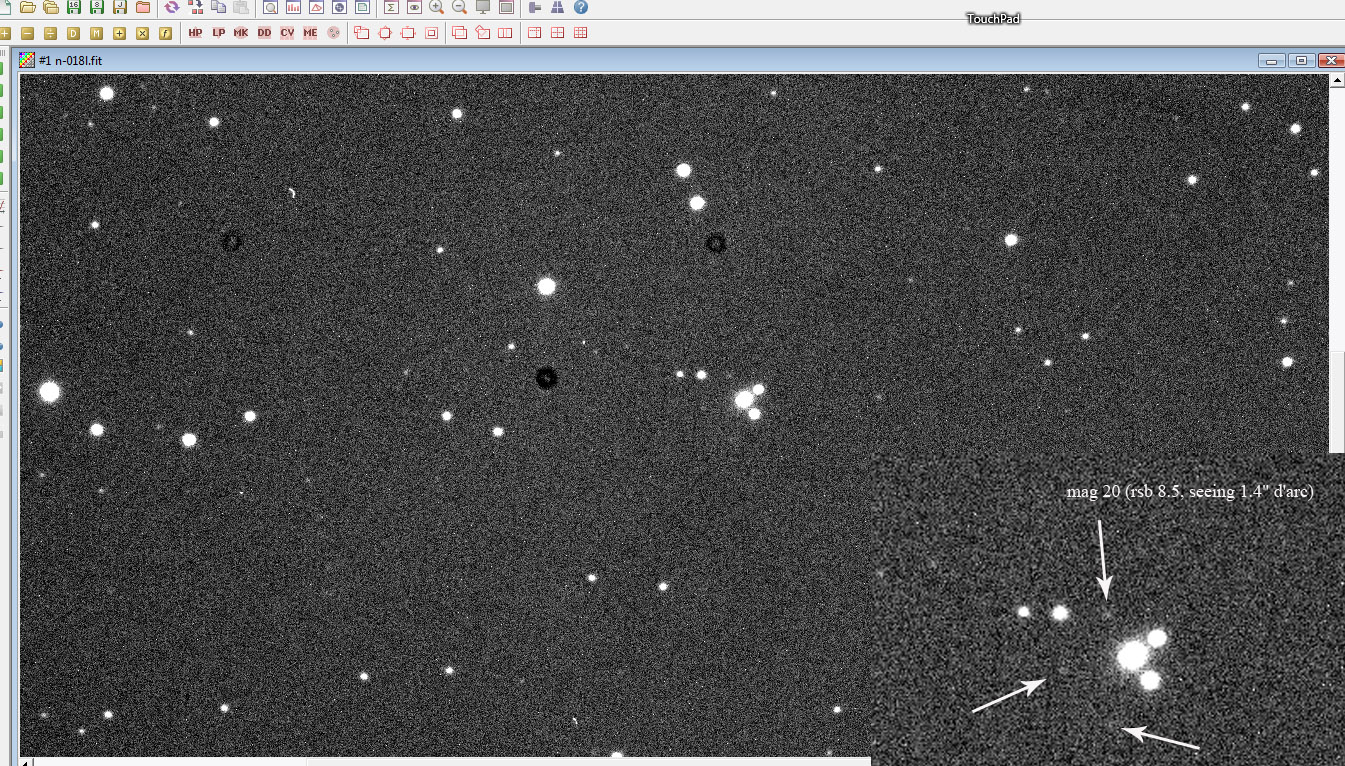
Task: Apply the LP filter
Action: 218,33
